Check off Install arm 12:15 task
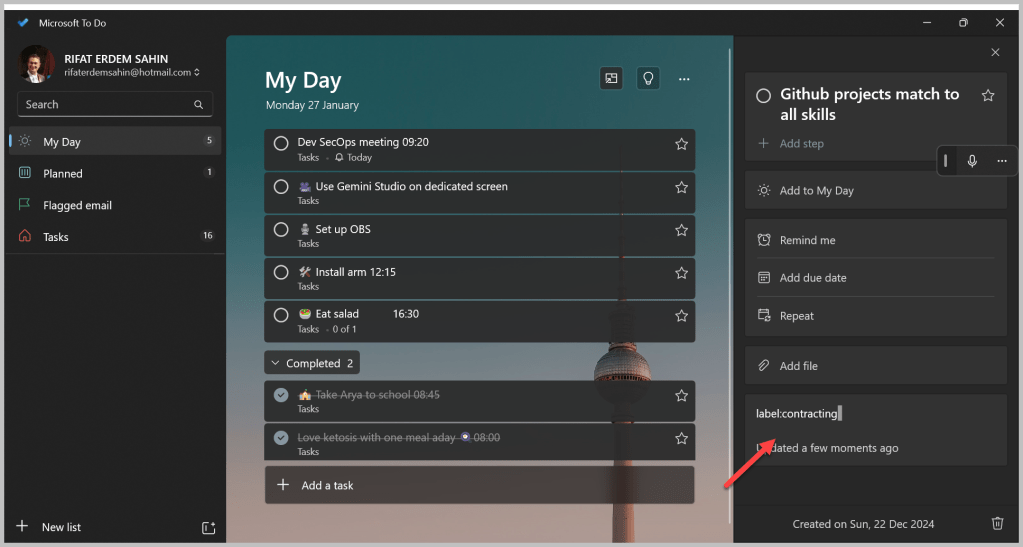Image resolution: width=1023 pixels, height=547 pixels. (281, 272)
